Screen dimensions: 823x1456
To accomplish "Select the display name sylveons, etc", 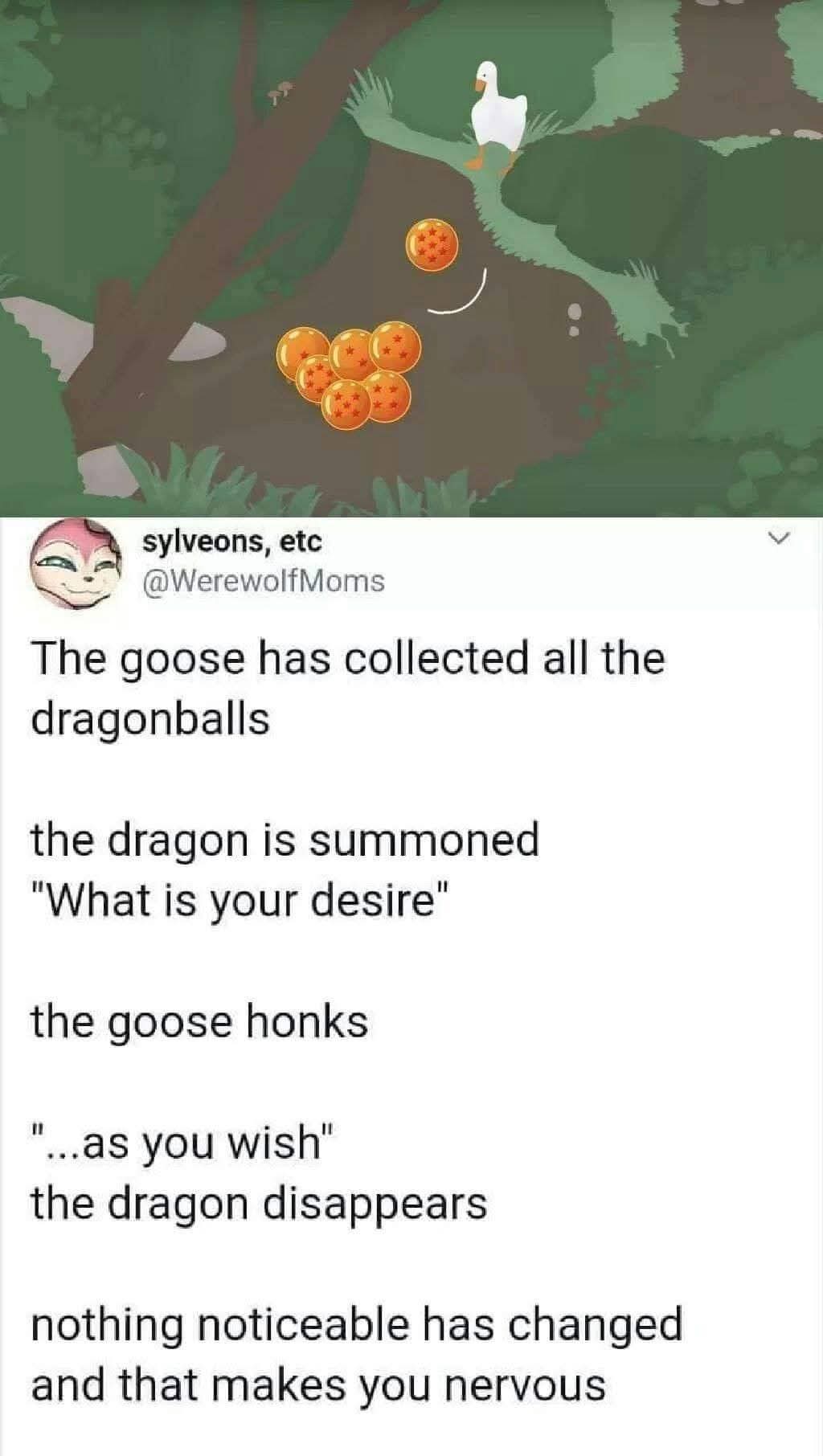I will [232, 542].
